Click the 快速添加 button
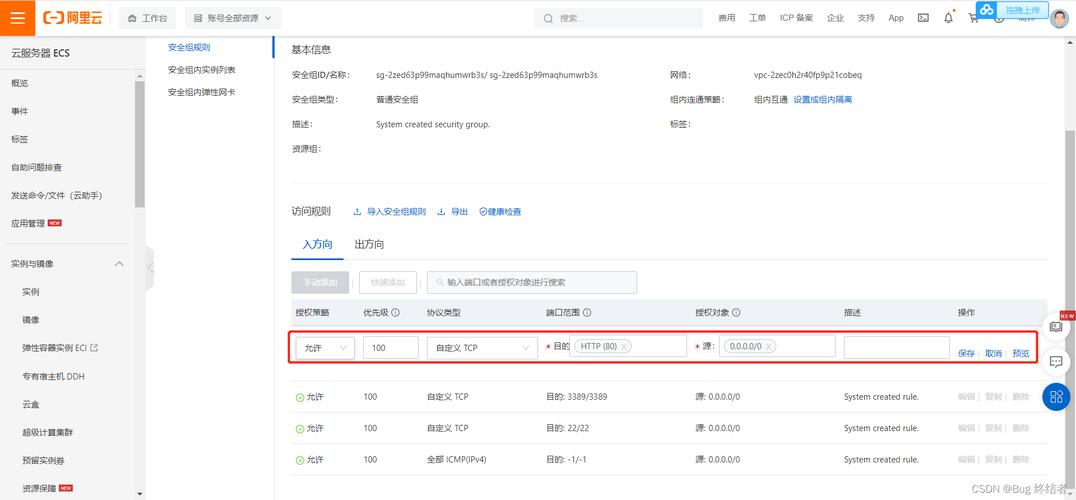 388,282
